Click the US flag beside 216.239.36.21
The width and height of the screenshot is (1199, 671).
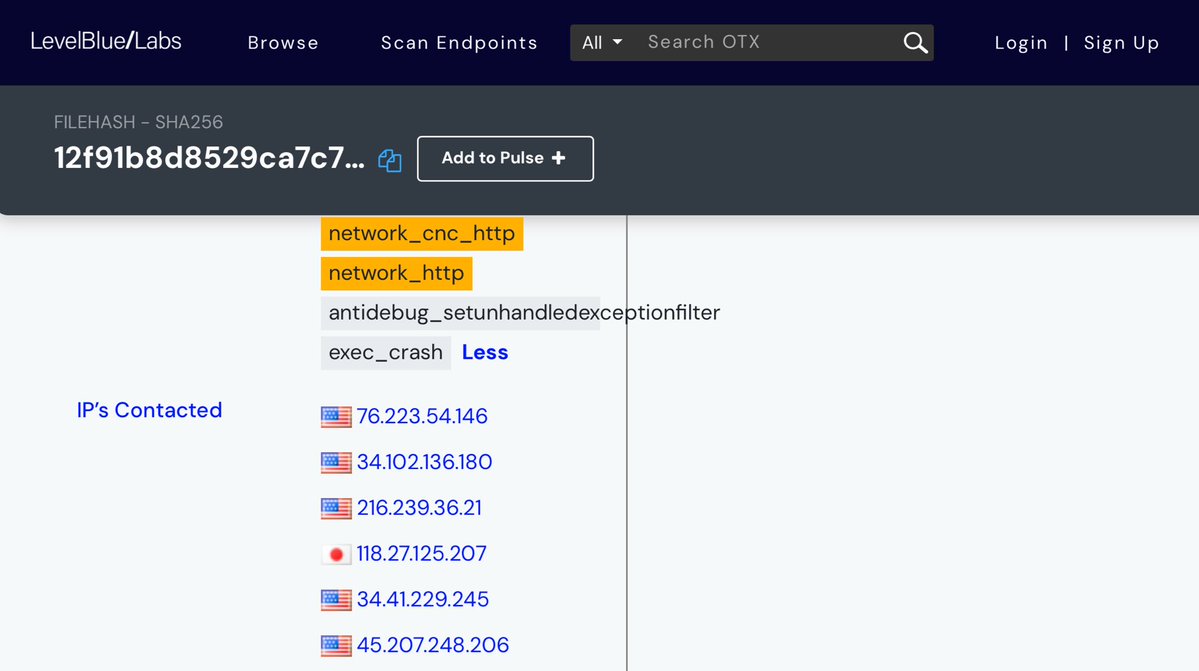click(336, 508)
